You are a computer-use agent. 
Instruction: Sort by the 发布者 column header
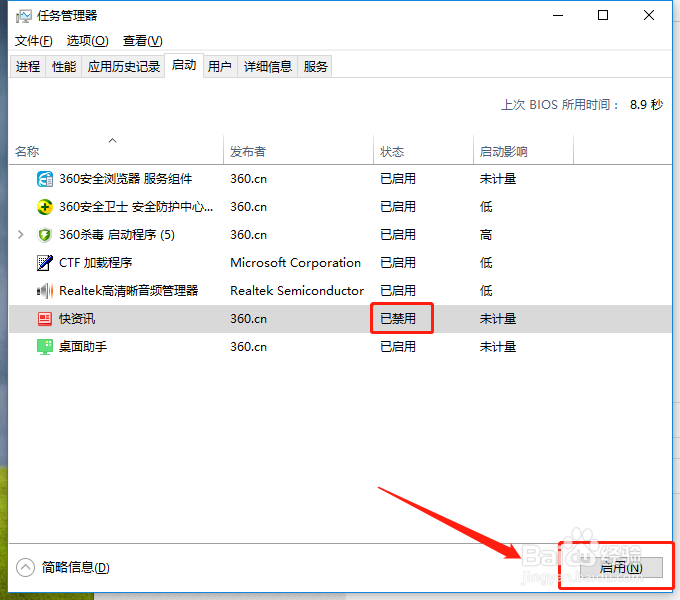298,150
